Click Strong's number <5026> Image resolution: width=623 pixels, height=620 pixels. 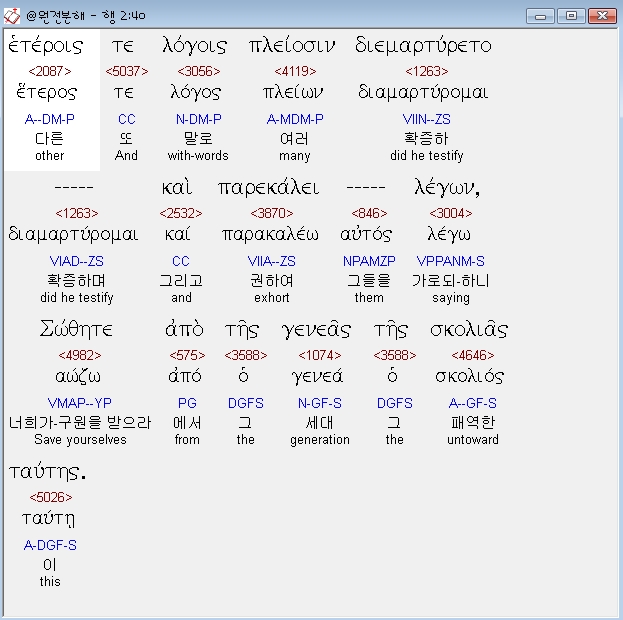(51, 497)
